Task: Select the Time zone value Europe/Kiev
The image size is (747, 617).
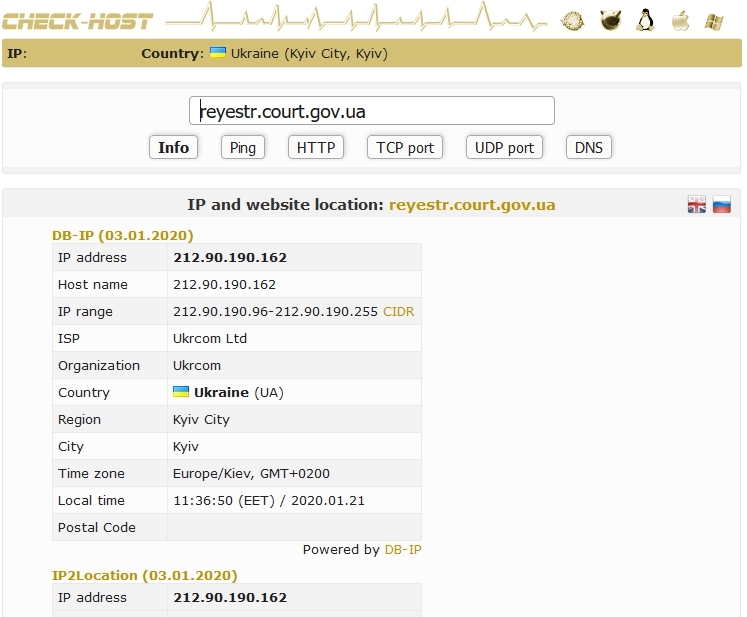Action: (252, 474)
